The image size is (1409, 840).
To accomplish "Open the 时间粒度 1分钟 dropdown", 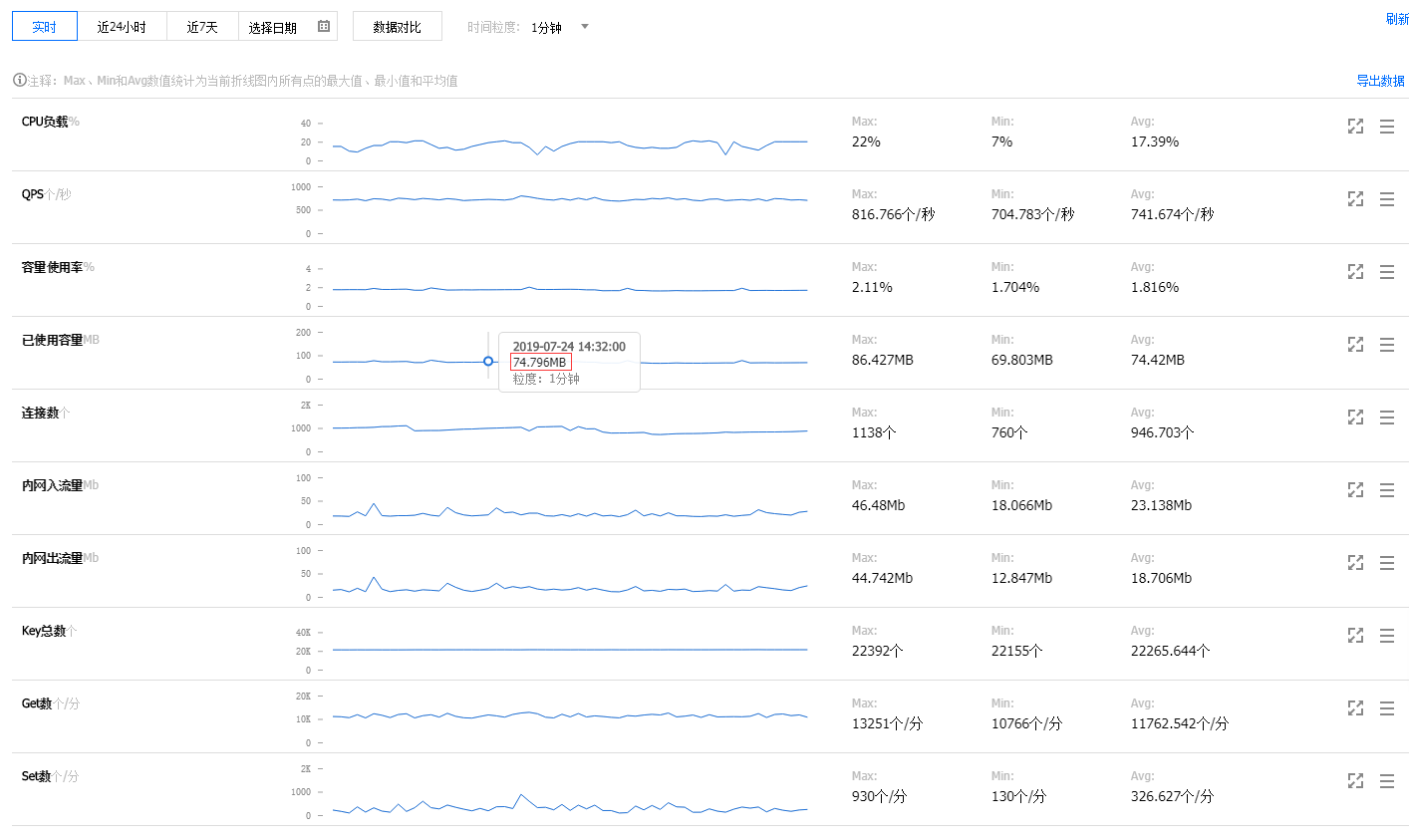I will [x=559, y=27].
